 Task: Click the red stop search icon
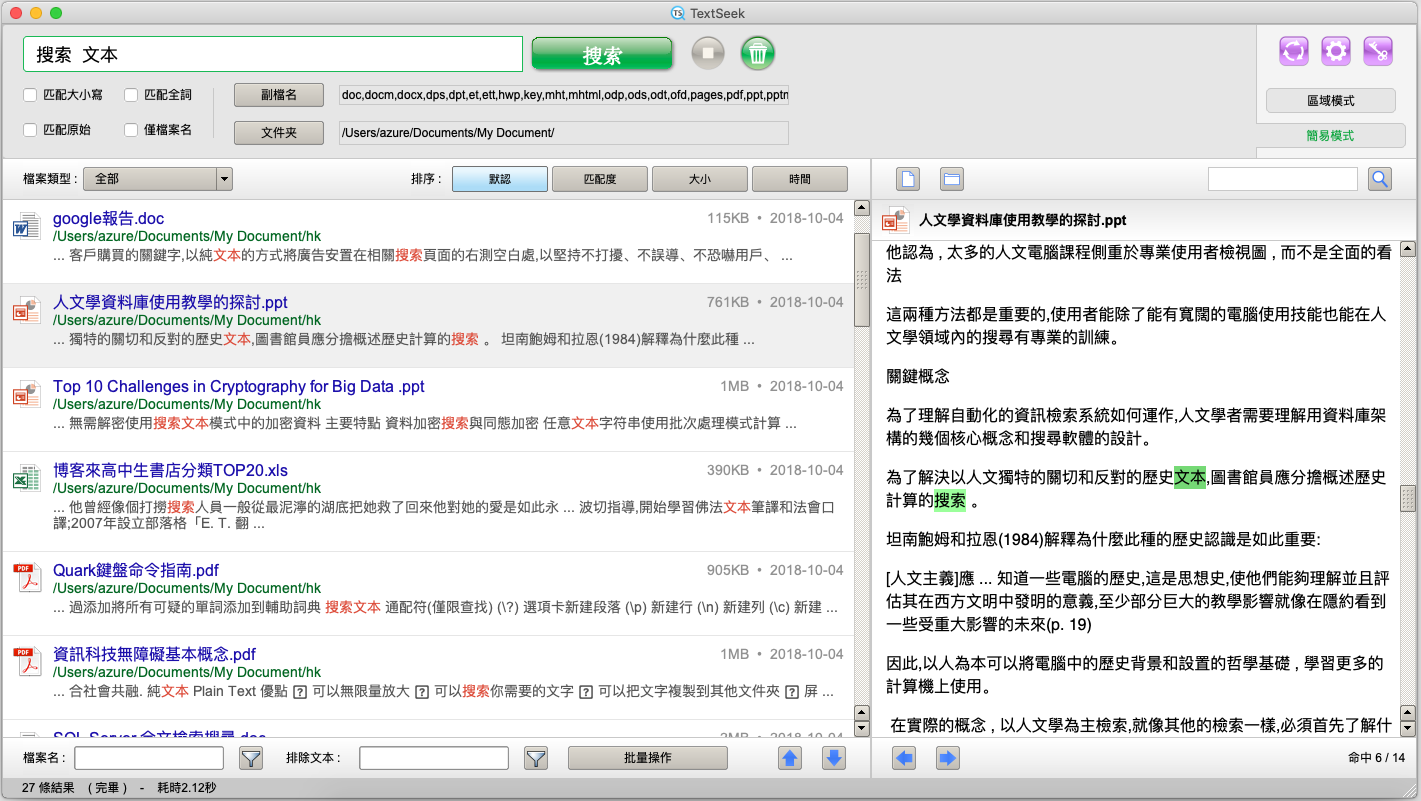(x=708, y=54)
